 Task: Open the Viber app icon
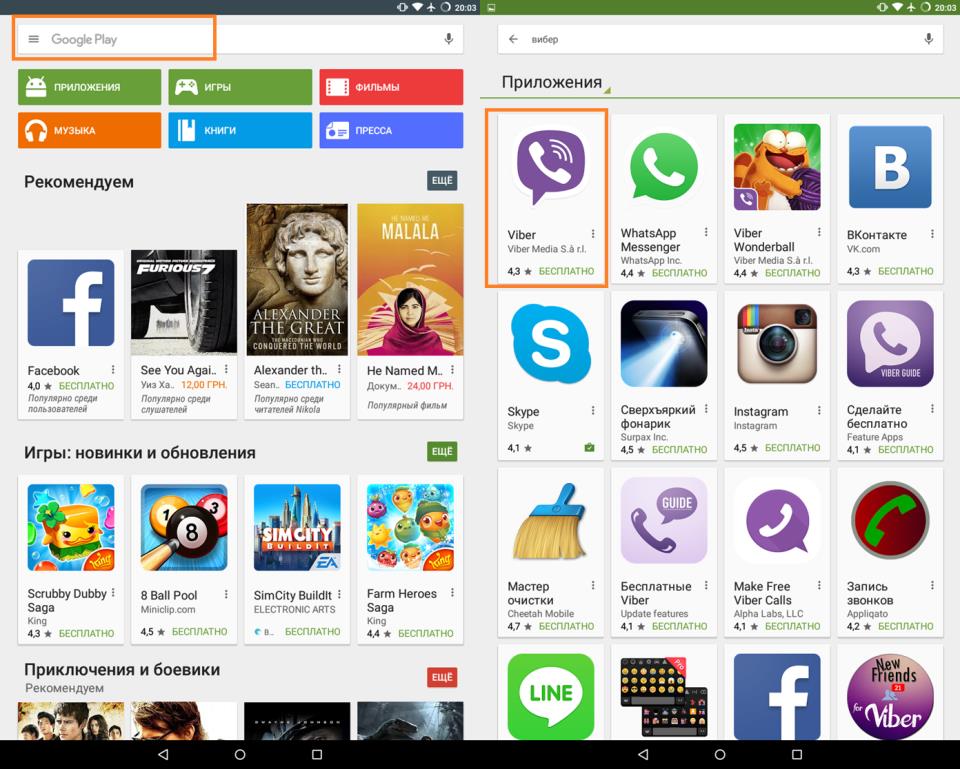550,166
